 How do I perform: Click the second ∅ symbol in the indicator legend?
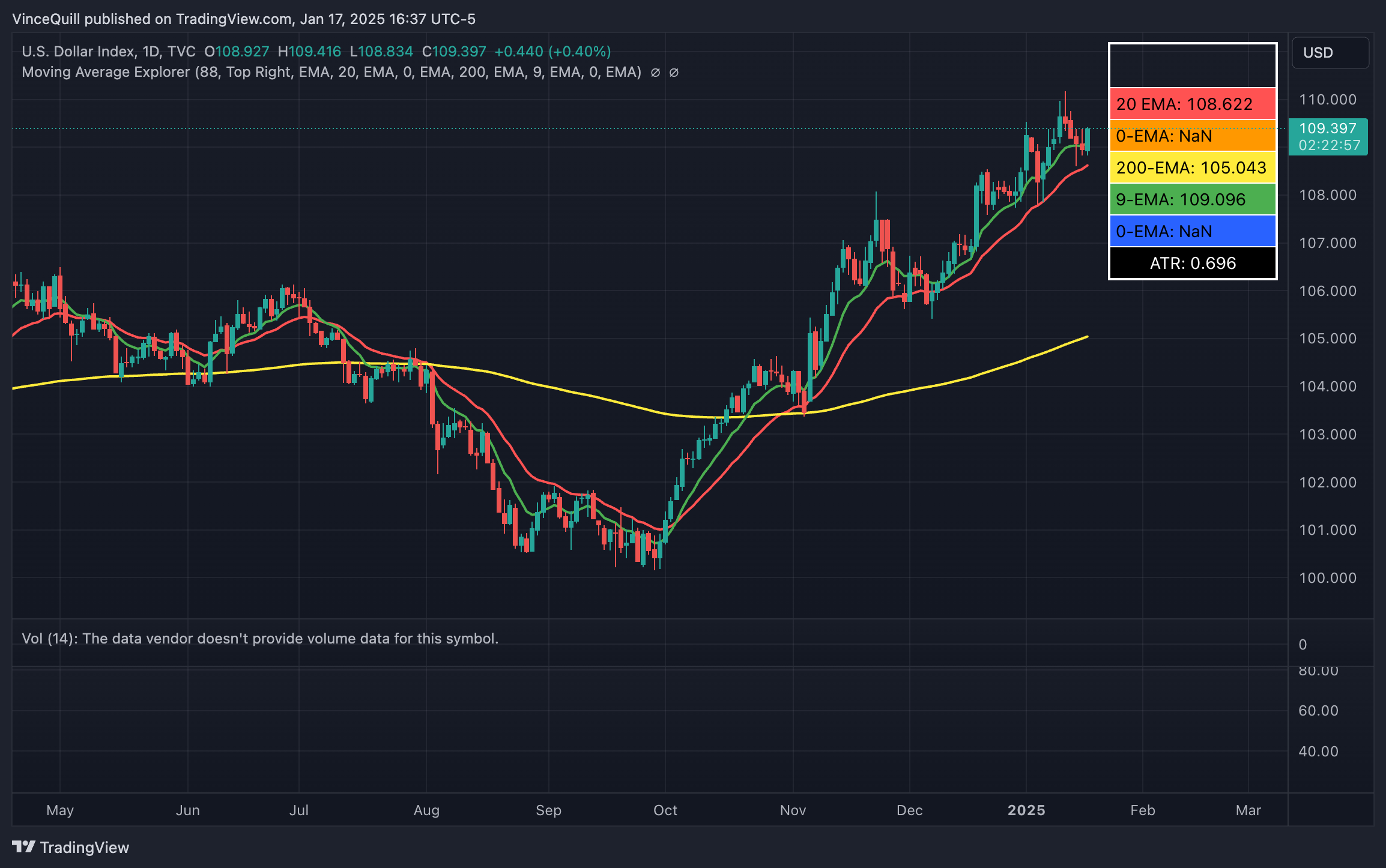tap(674, 73)
